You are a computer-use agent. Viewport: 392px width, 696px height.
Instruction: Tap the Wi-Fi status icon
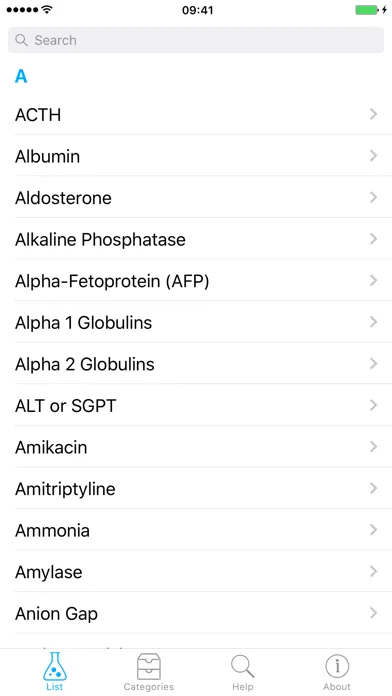(x=46, y=9)
